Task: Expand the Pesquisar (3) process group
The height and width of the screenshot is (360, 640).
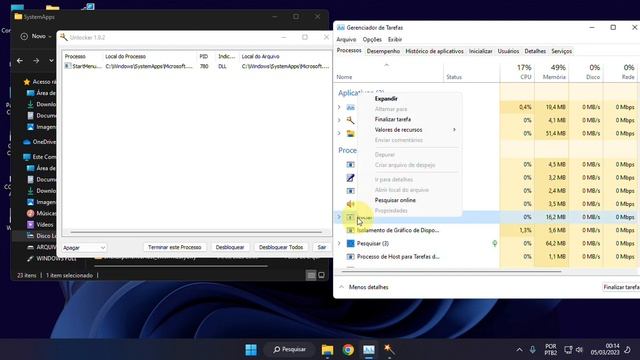Action: tap(339, 243)
